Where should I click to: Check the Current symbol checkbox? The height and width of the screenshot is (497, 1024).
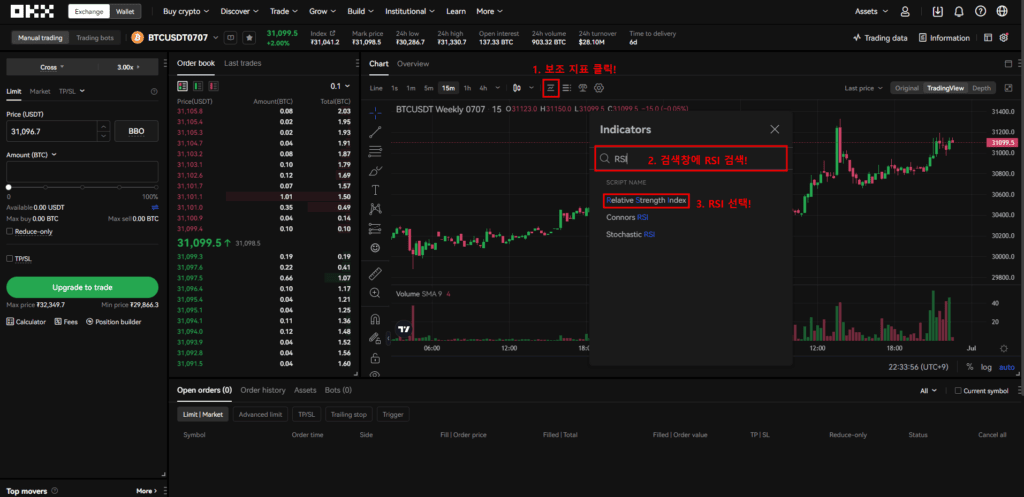click(x=957, y=391)
